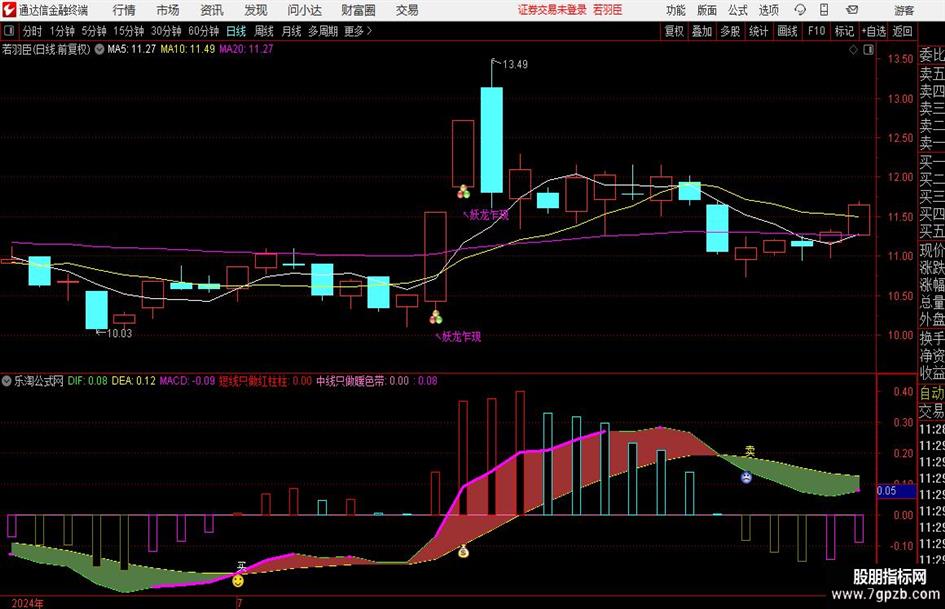Click MA10: 11.49 indicator label
Image resolution: width=945 pixels, height=609 pixels.
tap(187, 49)
